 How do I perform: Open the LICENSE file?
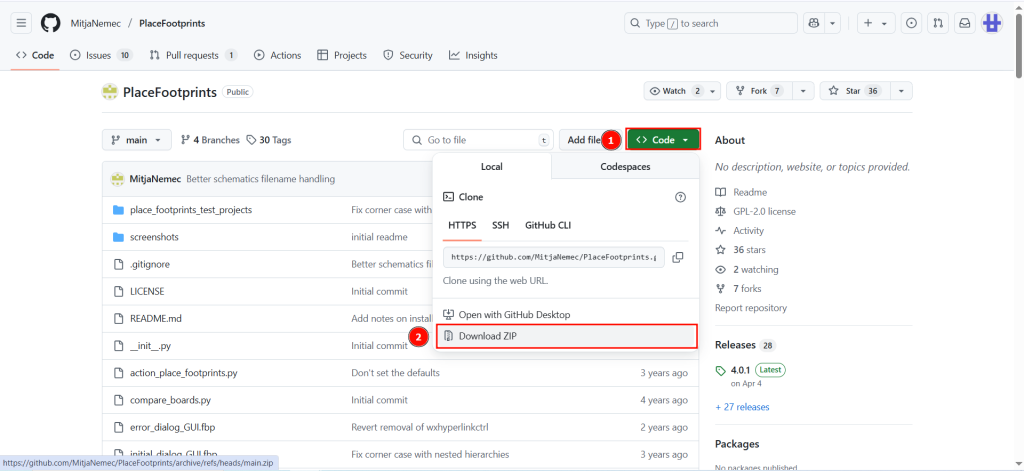click(147, 291)
